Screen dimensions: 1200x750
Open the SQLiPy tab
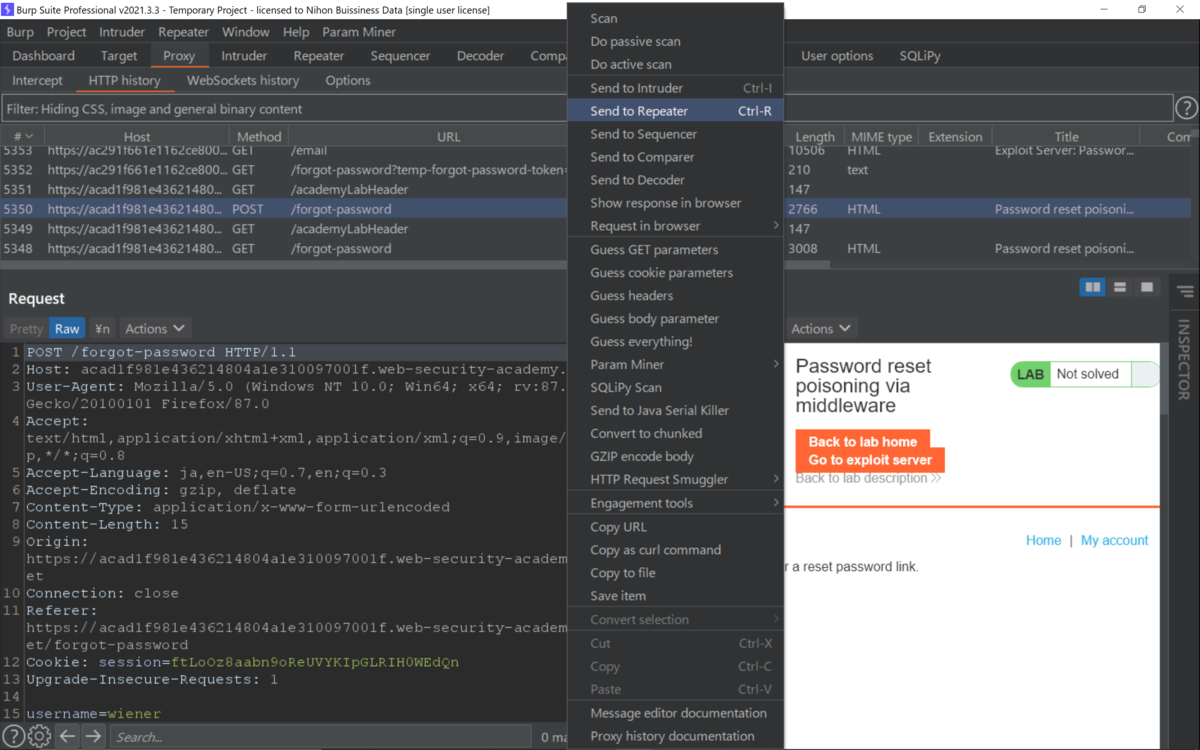pyautogui.click(x=920, y=56)
